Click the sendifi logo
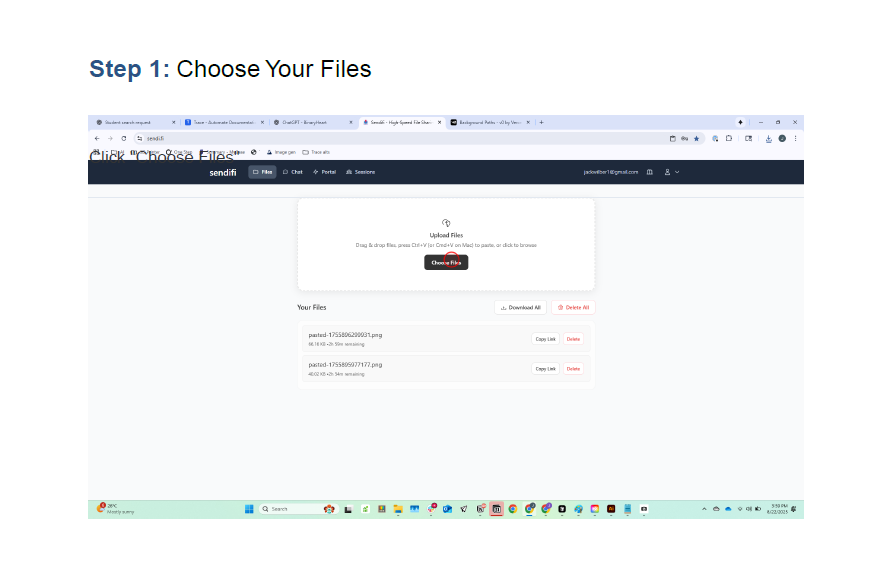The height and width of the screenshot is (583, 893). tap(223, 172)
